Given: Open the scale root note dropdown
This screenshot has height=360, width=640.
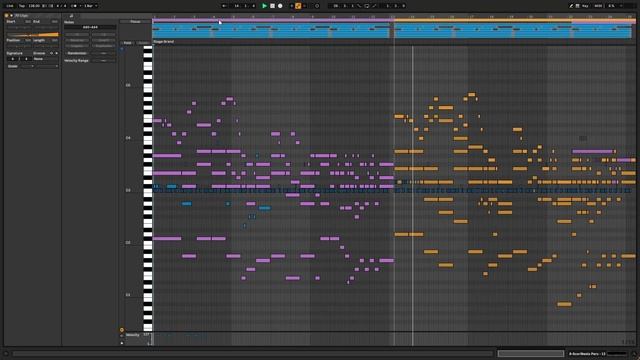Looking at the screenshot, I should [x=27, y=66].
